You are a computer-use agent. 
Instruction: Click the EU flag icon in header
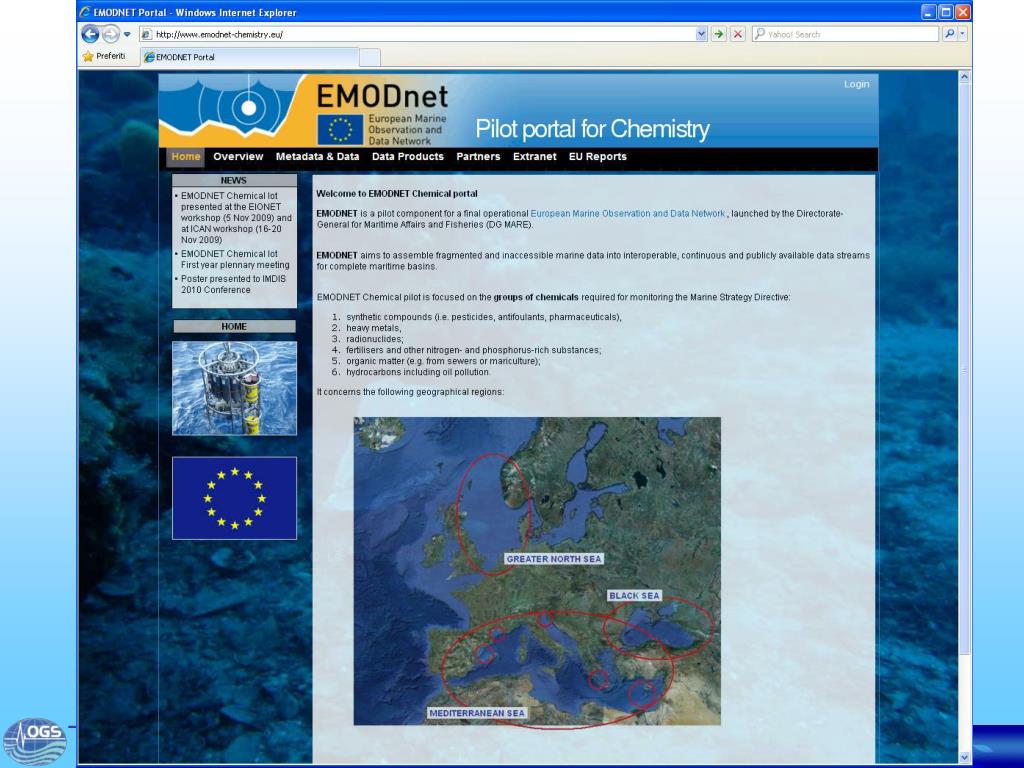340,129
